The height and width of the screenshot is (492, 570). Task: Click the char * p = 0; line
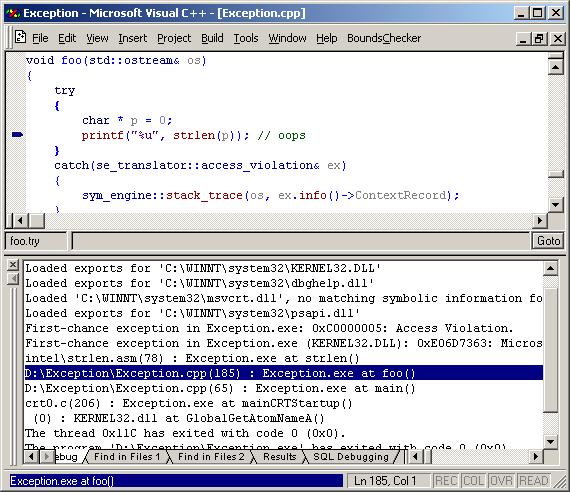[x=127, y=120]
